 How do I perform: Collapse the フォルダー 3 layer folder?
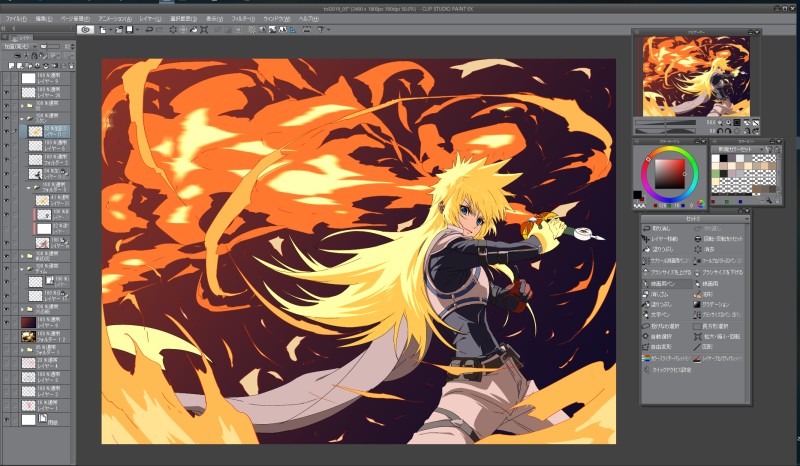point(29,187)
